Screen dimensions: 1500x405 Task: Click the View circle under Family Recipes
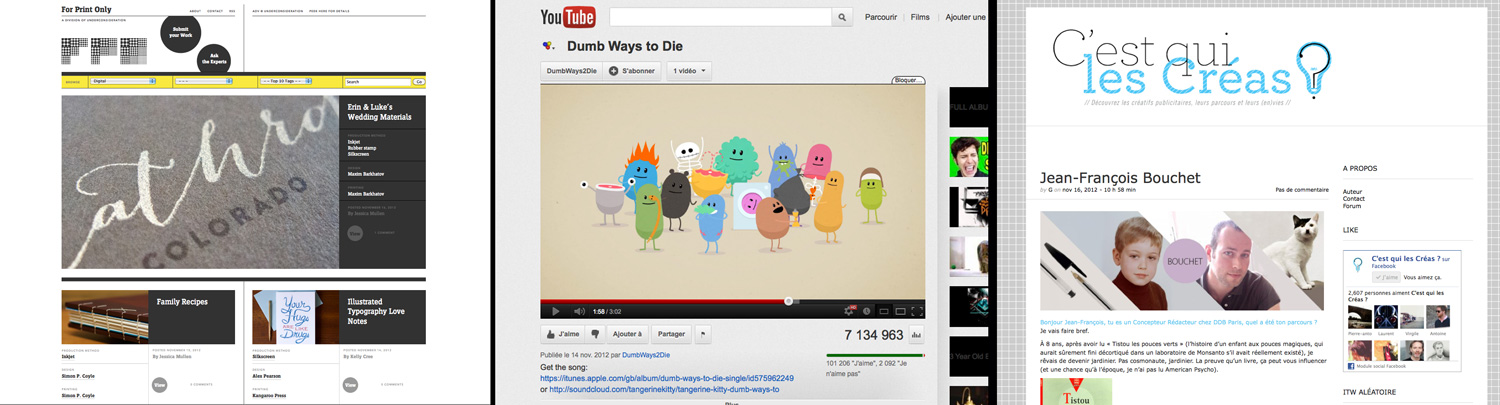click(159, 384)
